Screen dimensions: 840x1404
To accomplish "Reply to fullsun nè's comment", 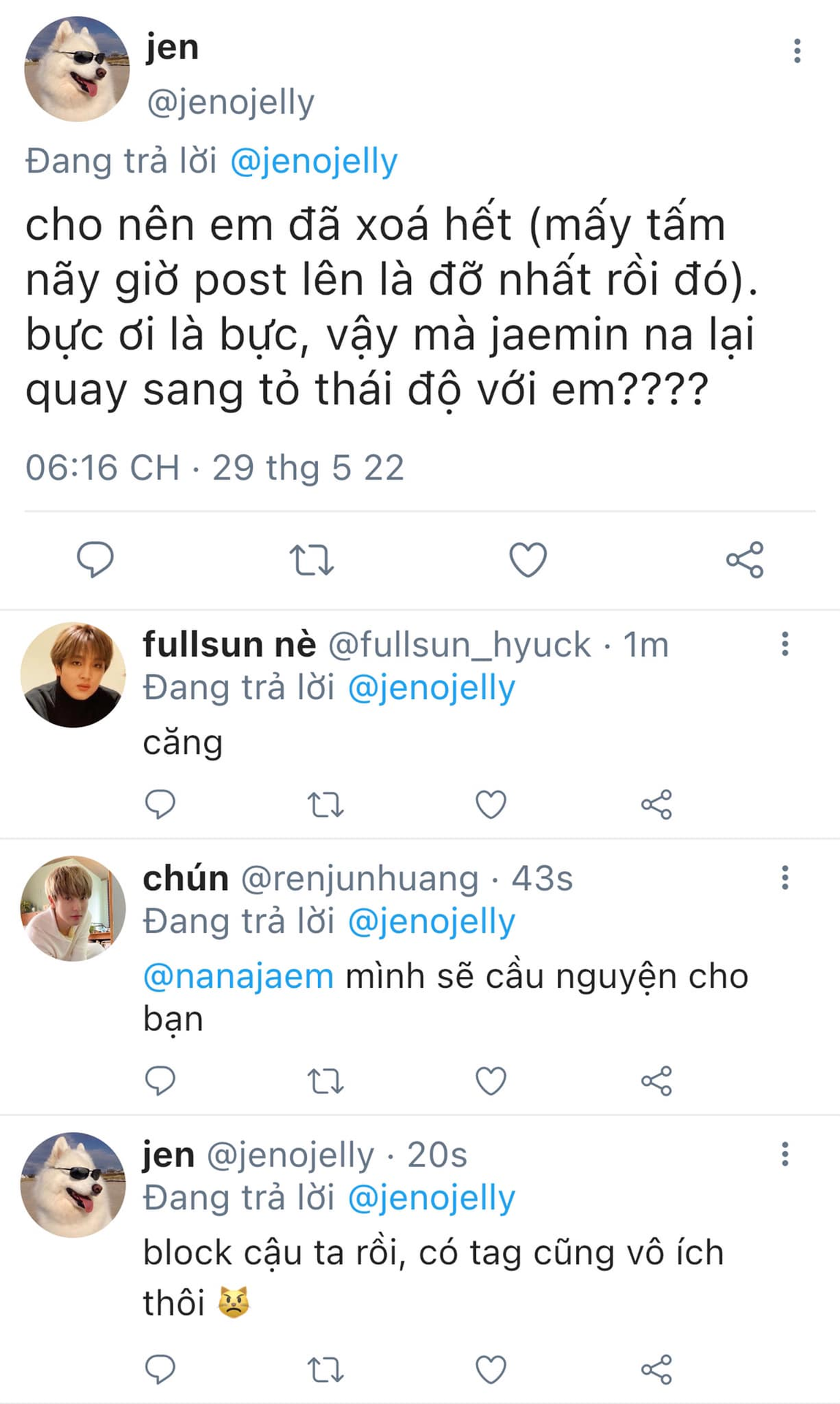I will pyautogui.click(x=160, y=804).
